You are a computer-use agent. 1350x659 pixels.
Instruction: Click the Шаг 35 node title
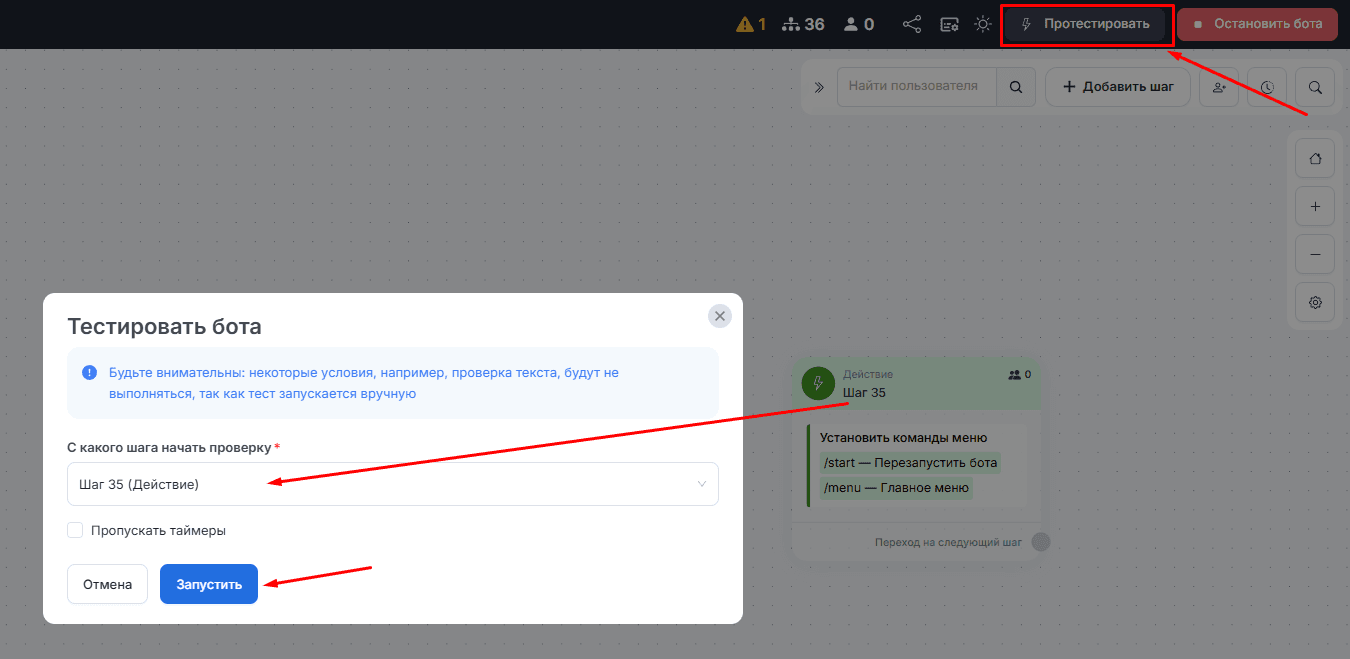point(864,392)
